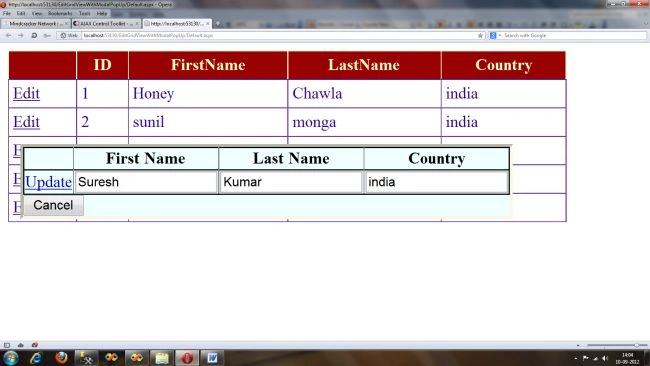
Task: Close the Mindcracker Network tab
Action: pos(66,24)
